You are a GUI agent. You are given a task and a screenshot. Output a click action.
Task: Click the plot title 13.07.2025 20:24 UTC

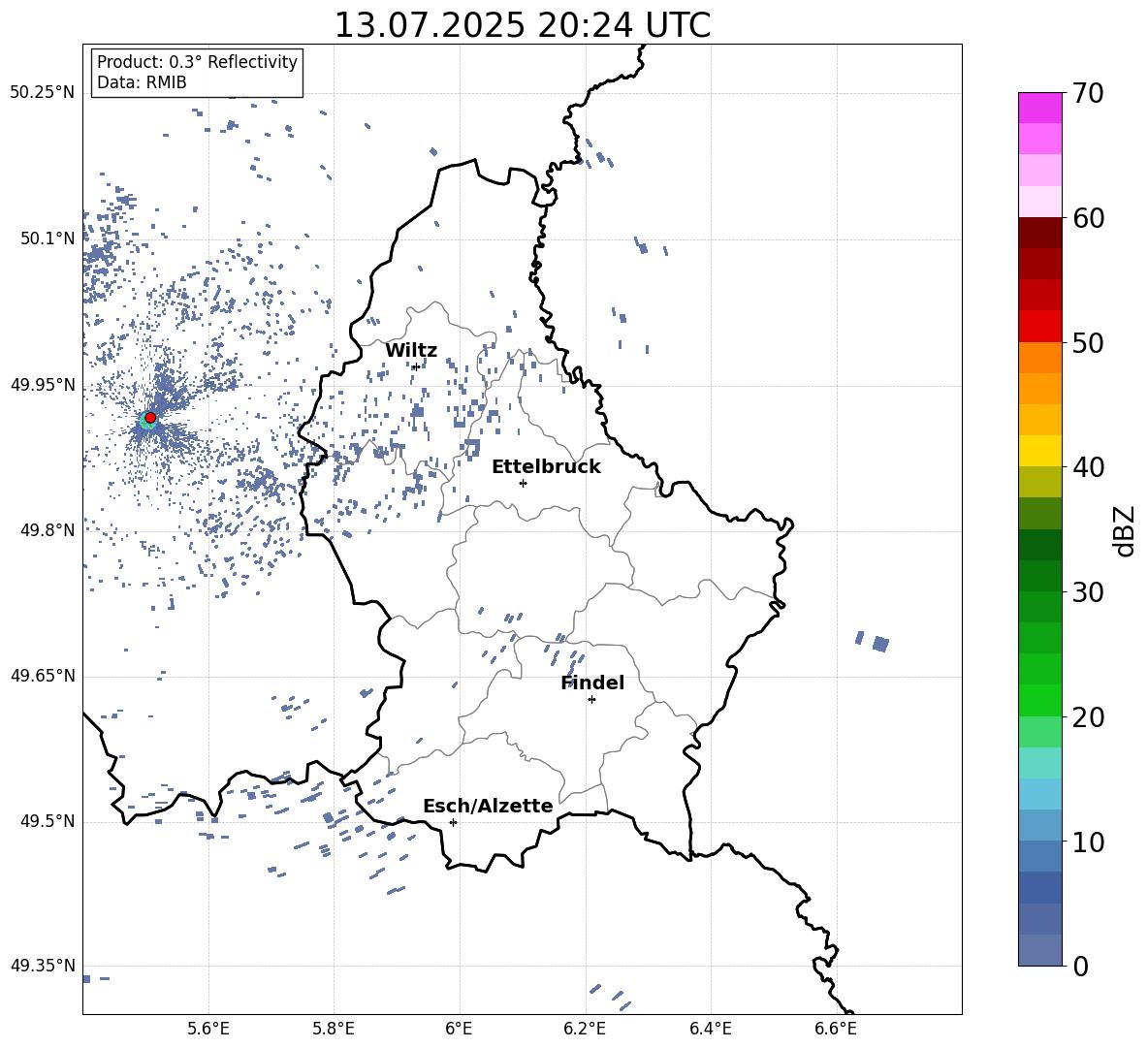(x=522, y=25)
